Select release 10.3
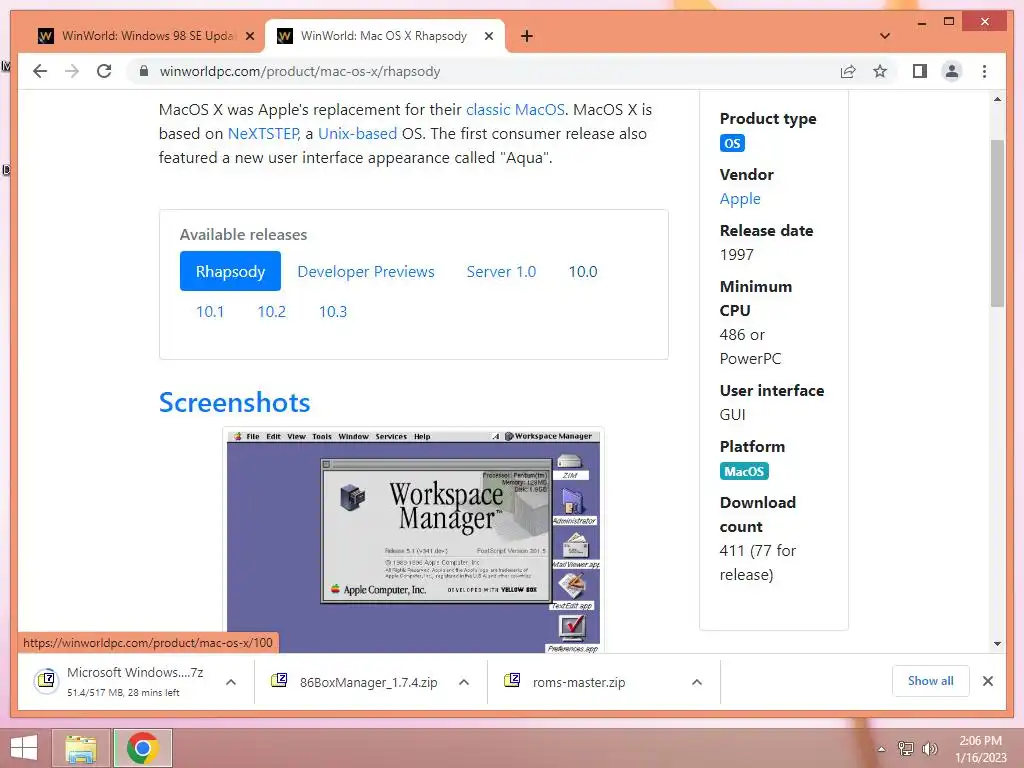Image resolution: width=1024 pixels, height=768 pixels. (x=332, y=312)
